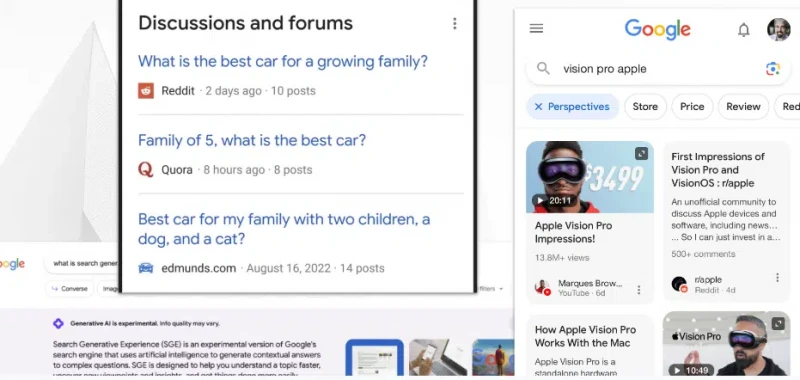Select the Review filter chip
Image resolution: width=800 pixels, height=380 pixels.
pyautogui.click(x=743, y=107)
